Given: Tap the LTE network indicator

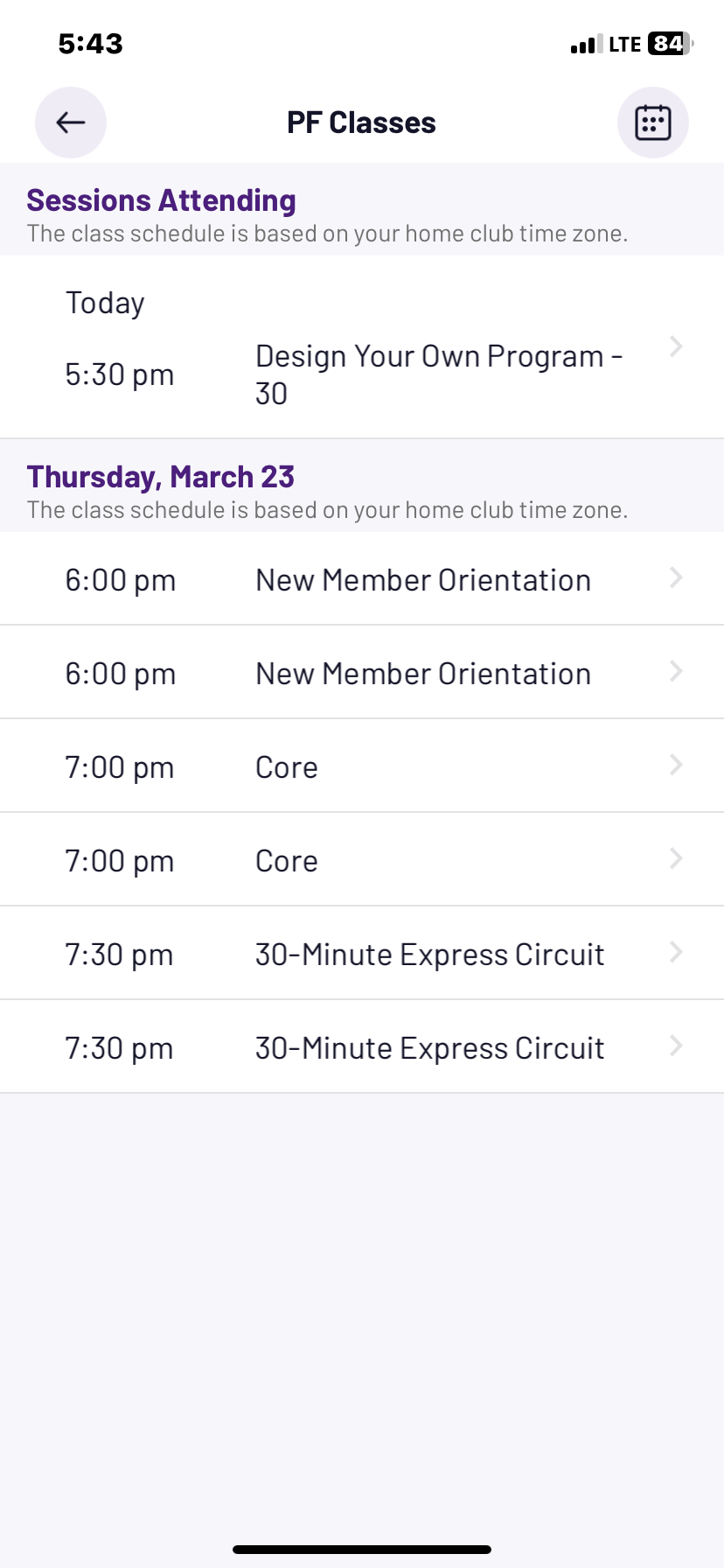Looking at the screenshot, I should (x=624, y=45).
